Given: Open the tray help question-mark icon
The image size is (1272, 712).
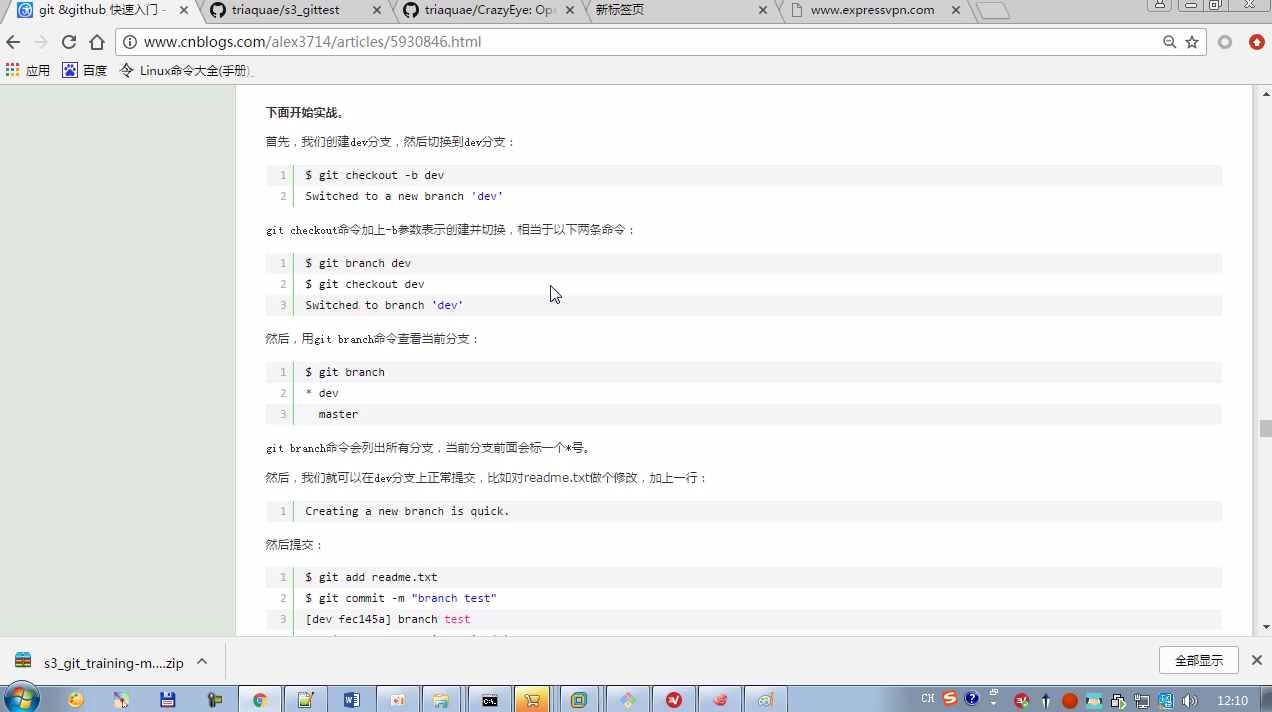Looking at the screenshot, I should (971, 699).
